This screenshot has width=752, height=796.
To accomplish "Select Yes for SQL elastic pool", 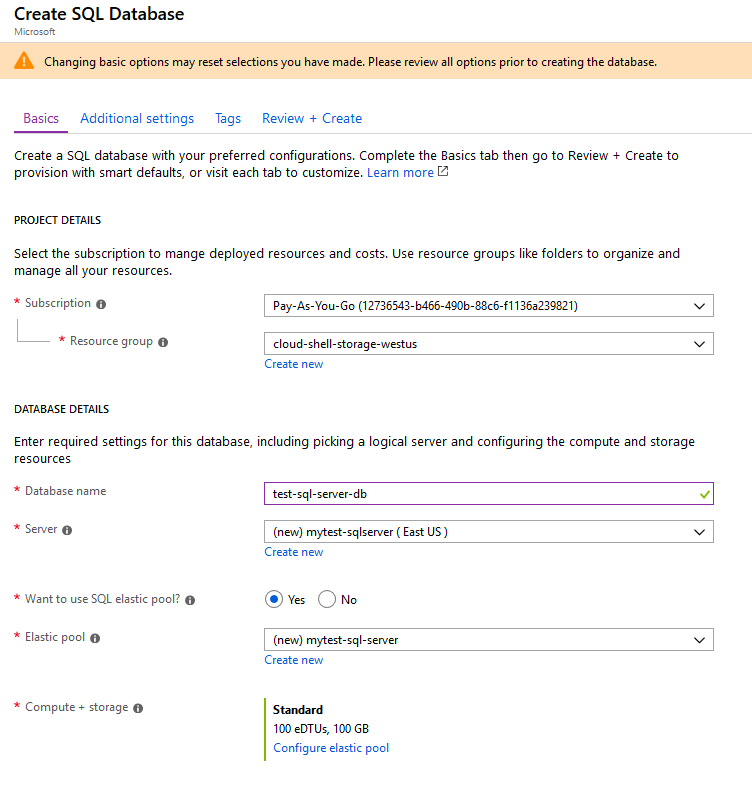I will [274, 600].
